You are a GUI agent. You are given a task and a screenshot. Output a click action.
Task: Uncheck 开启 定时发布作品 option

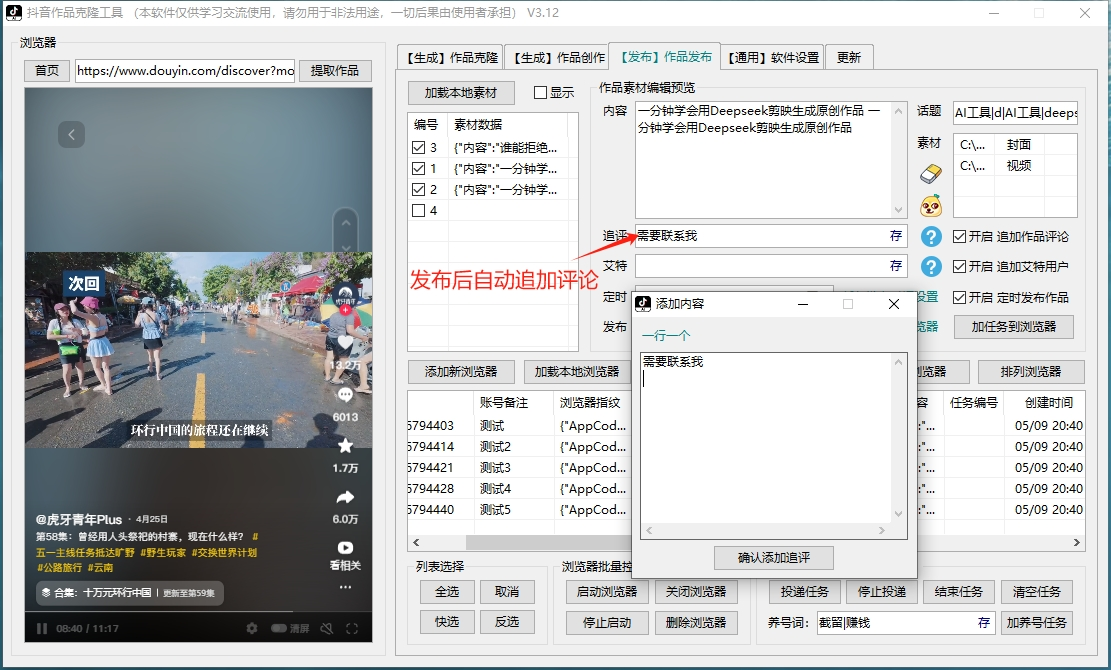click(959, 297)
